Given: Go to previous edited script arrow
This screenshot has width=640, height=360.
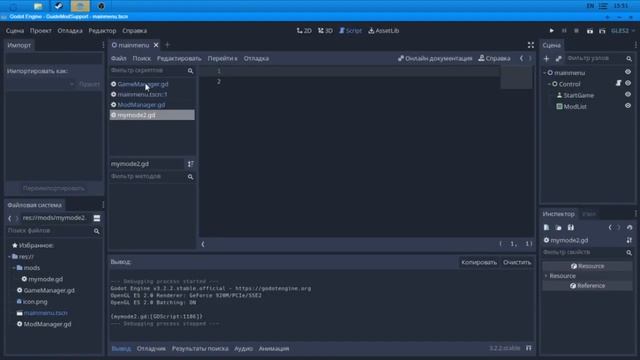Looking at the screenshot, I should 521,58.
